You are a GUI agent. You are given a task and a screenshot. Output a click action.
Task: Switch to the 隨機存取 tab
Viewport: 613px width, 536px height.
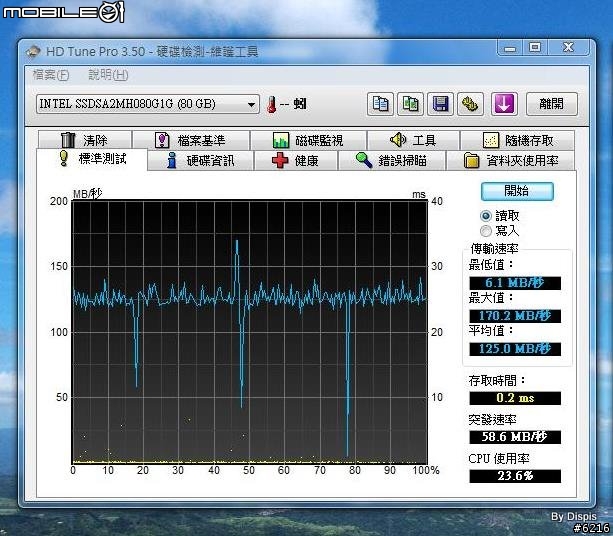coord(518,140)
